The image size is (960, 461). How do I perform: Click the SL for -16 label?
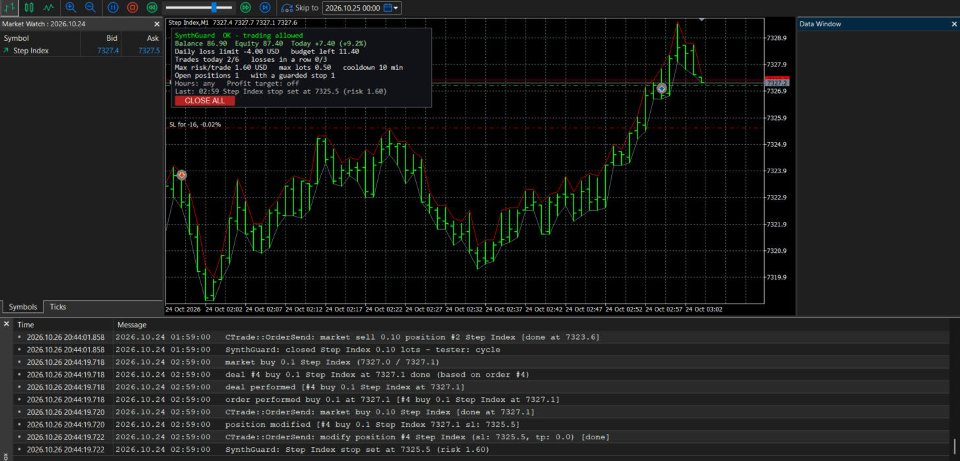pos(195,124)
